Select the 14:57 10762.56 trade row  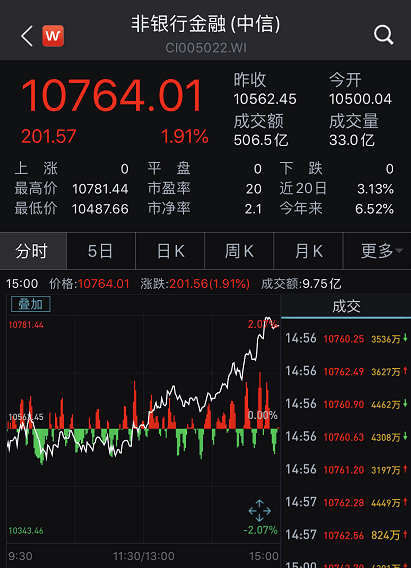tap(346, 535)
